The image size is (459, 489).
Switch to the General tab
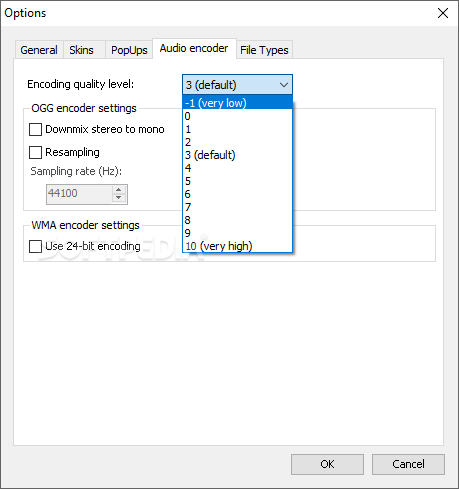coord(39,50)
